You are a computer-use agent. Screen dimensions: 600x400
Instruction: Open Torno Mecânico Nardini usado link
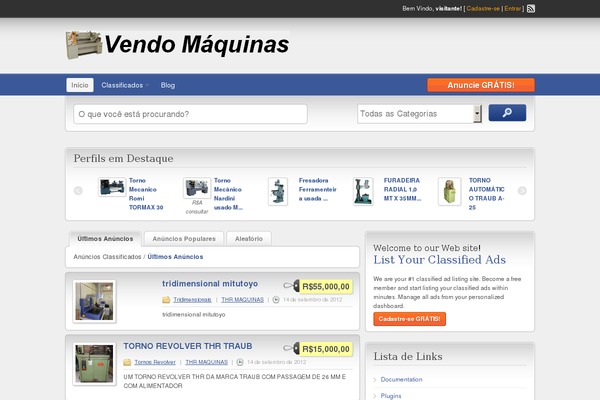(x=228, y=194)
